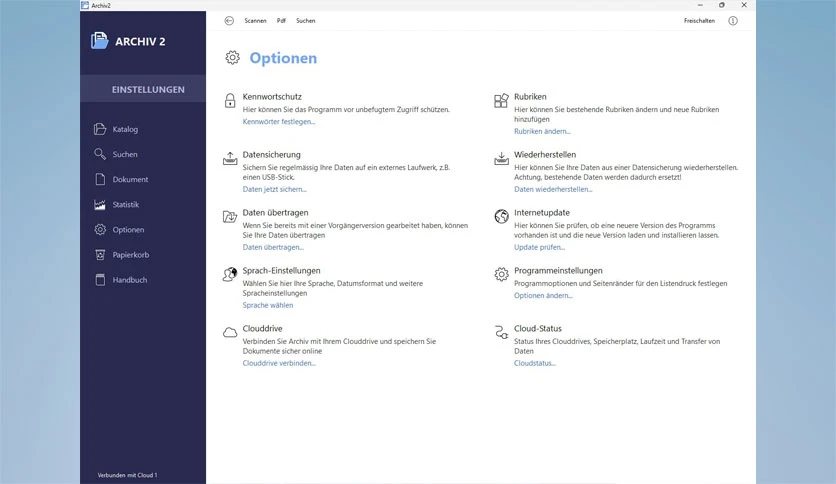Click the Archiv2 title bar app icon
The image size is (836, 484).
click(x=85, y=5)
